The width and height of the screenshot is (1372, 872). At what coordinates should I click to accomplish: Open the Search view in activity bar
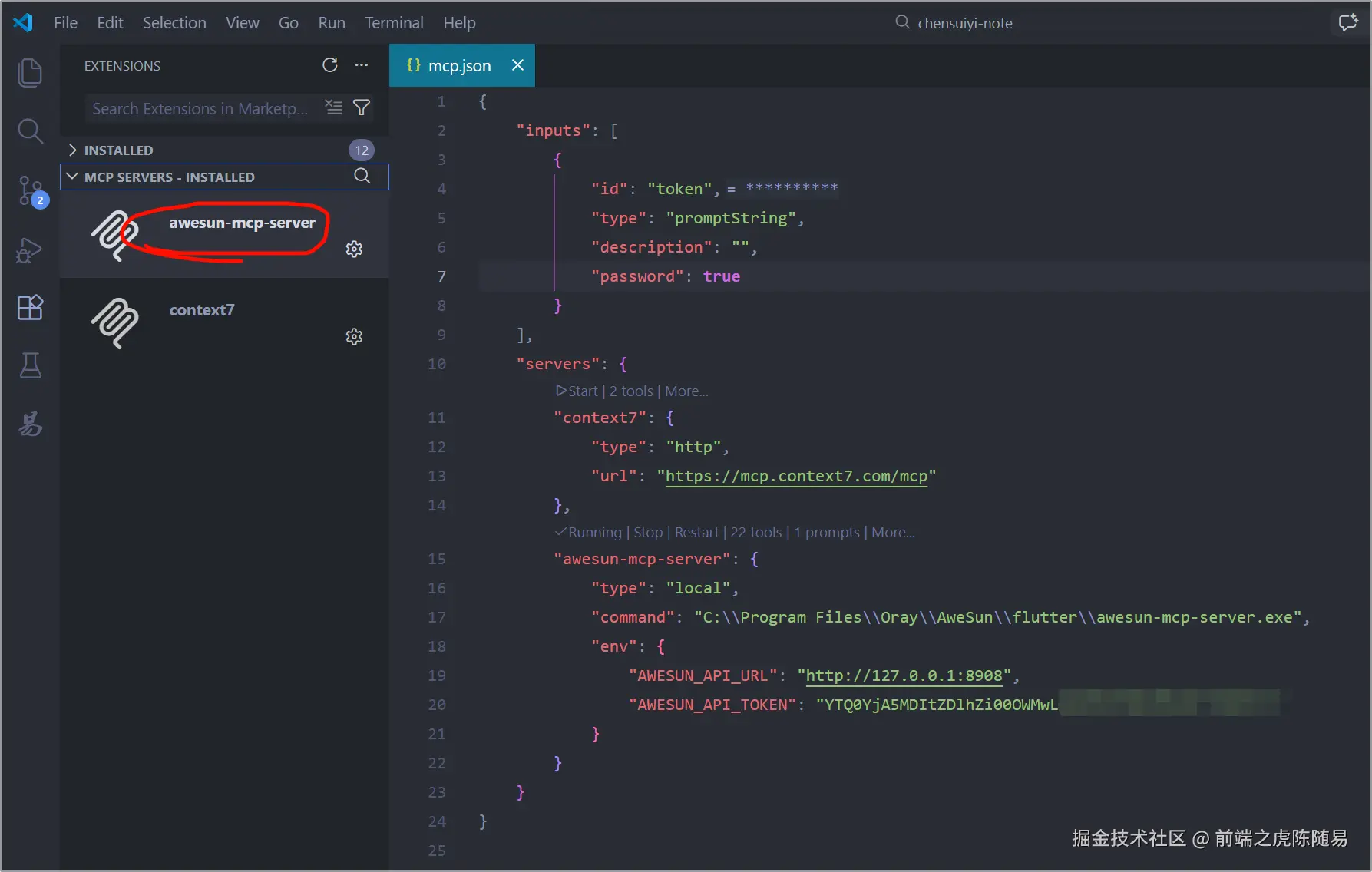(30, 131)
